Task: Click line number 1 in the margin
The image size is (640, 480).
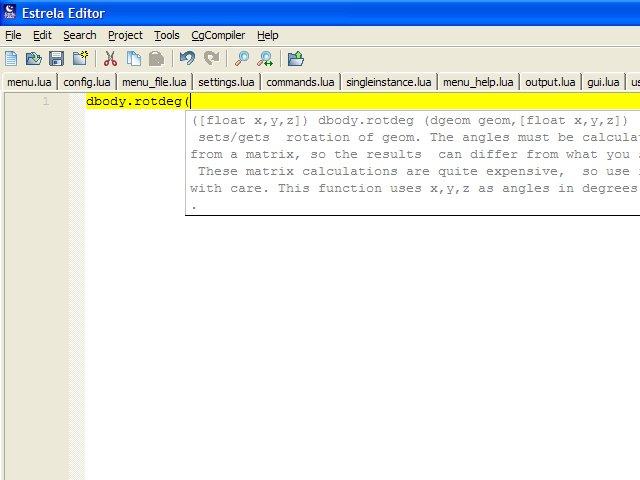Action: (x=45, y=102)
